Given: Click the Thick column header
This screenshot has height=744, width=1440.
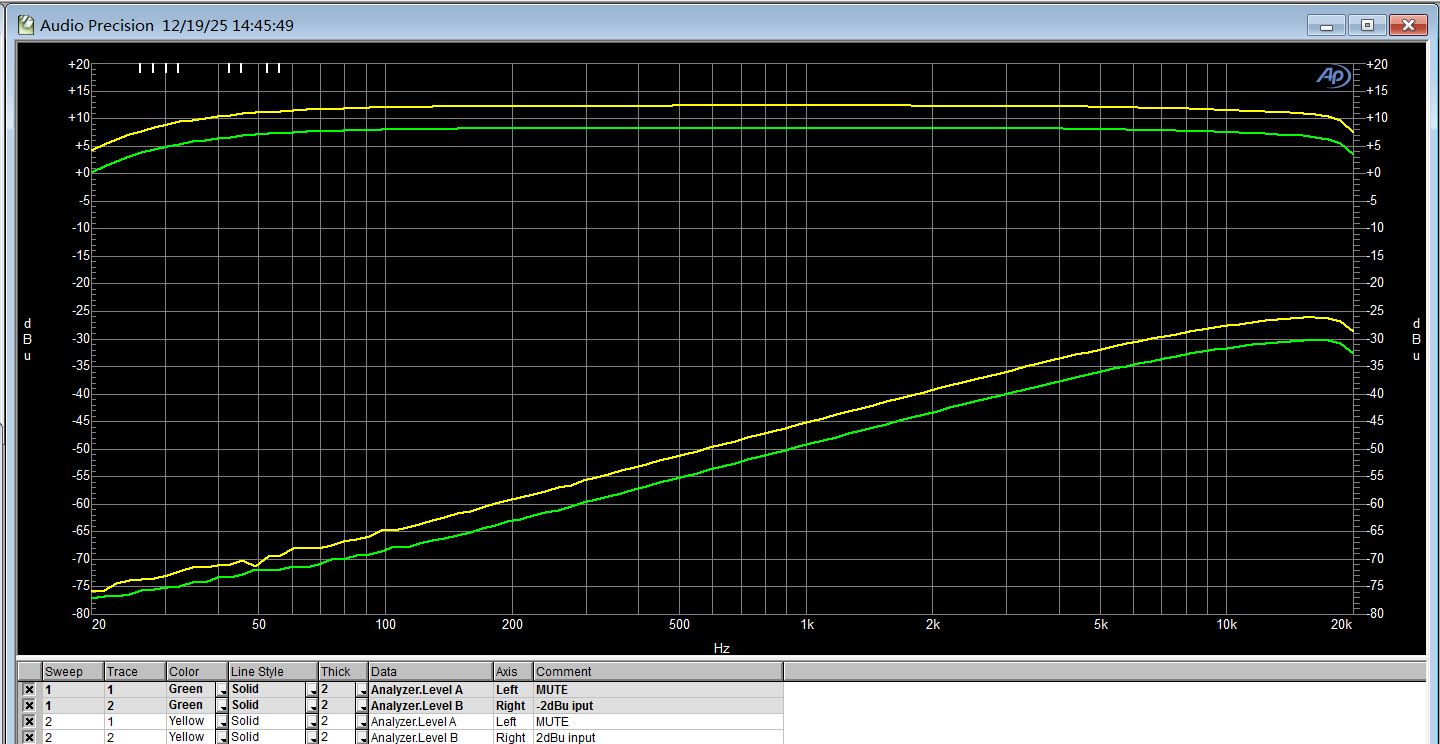Looking at the screenshot, I should coord(343,672).
